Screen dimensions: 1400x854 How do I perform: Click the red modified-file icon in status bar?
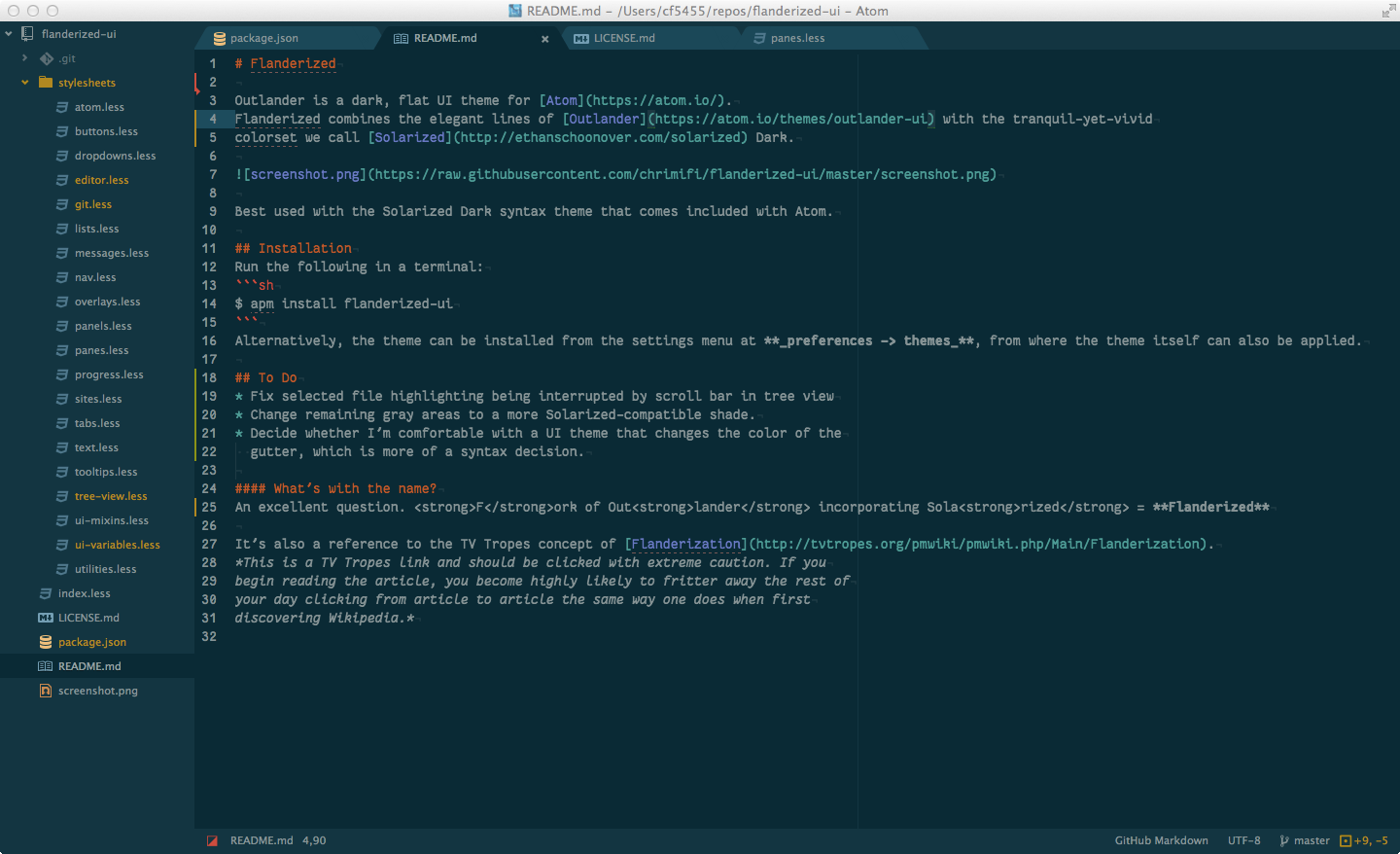pos(212,840)
